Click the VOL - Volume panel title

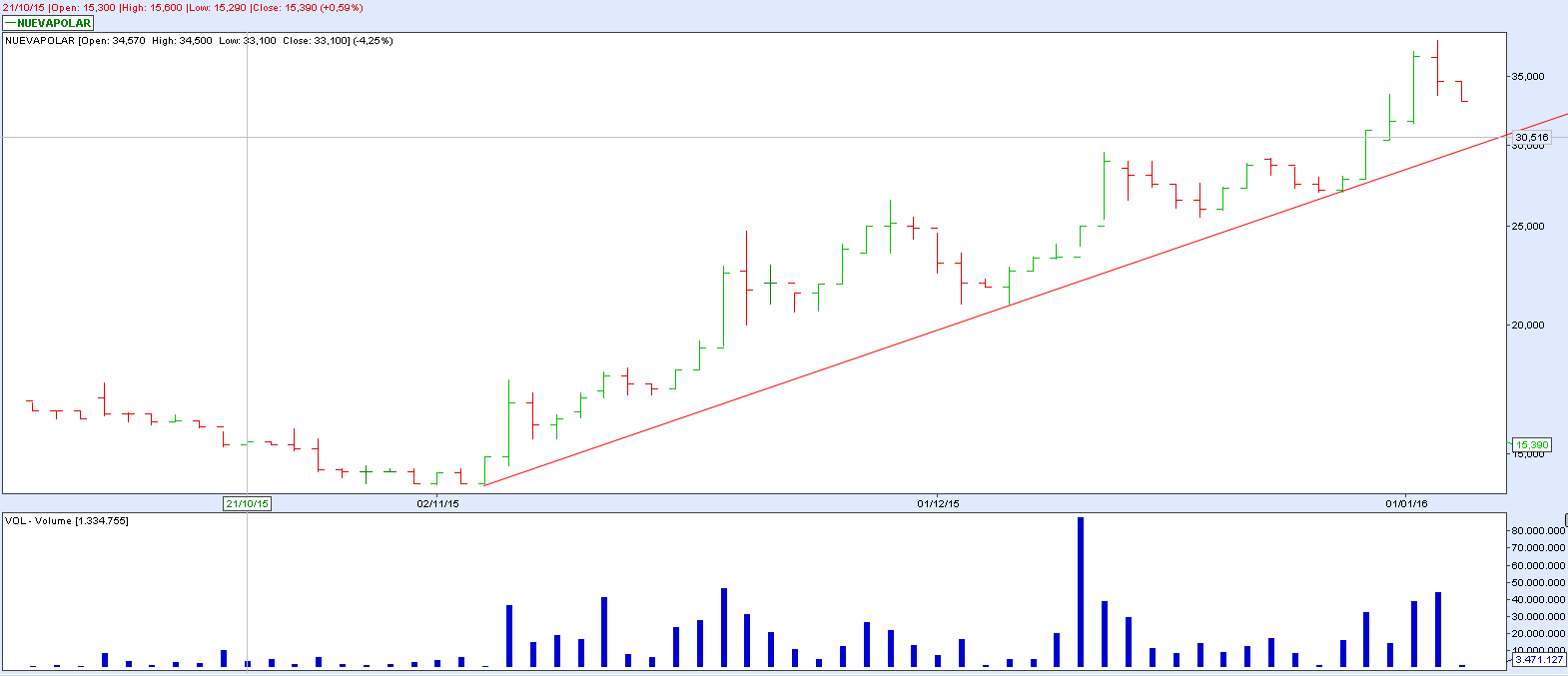pyautogui.click(x=67, y=521)
